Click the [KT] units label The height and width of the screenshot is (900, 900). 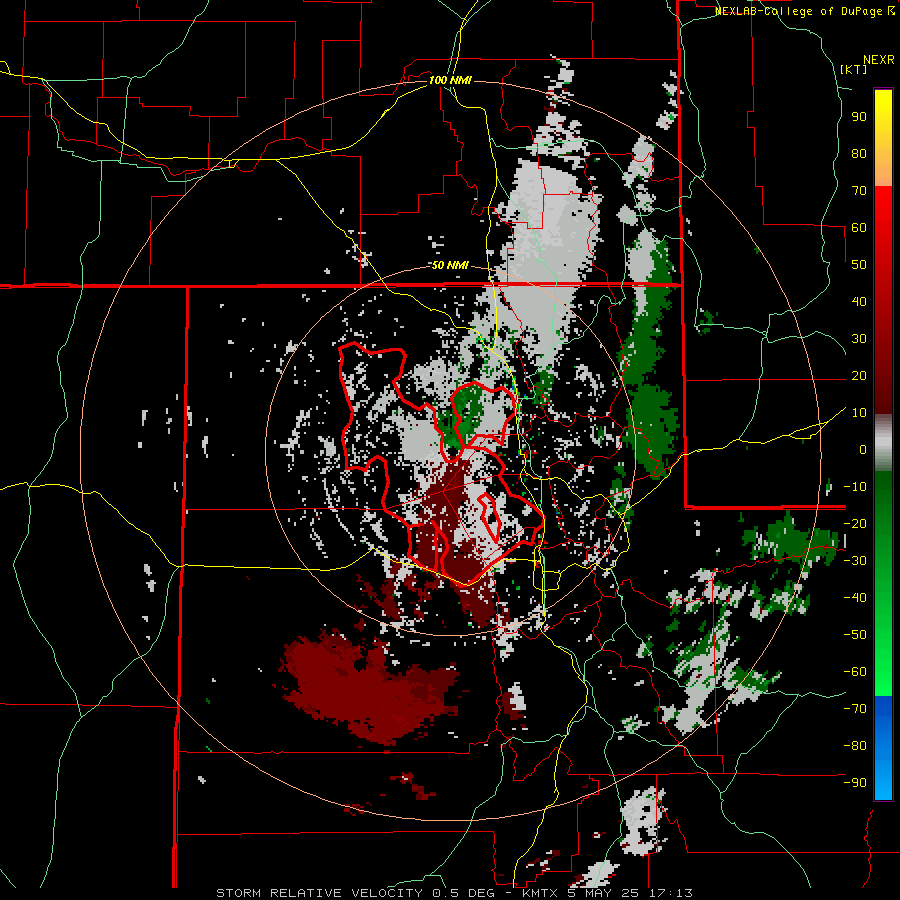pyautogui.click(x=853, y=69)
